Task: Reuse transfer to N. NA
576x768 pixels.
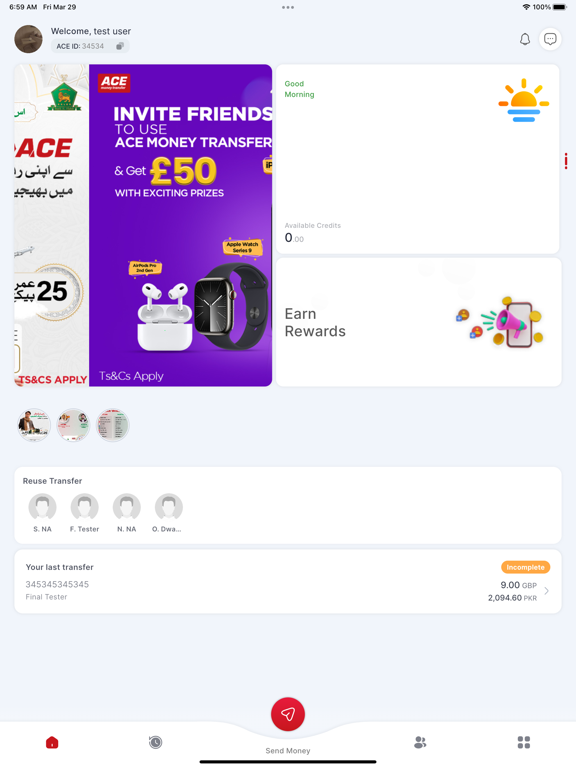Action: click(127, 513)
